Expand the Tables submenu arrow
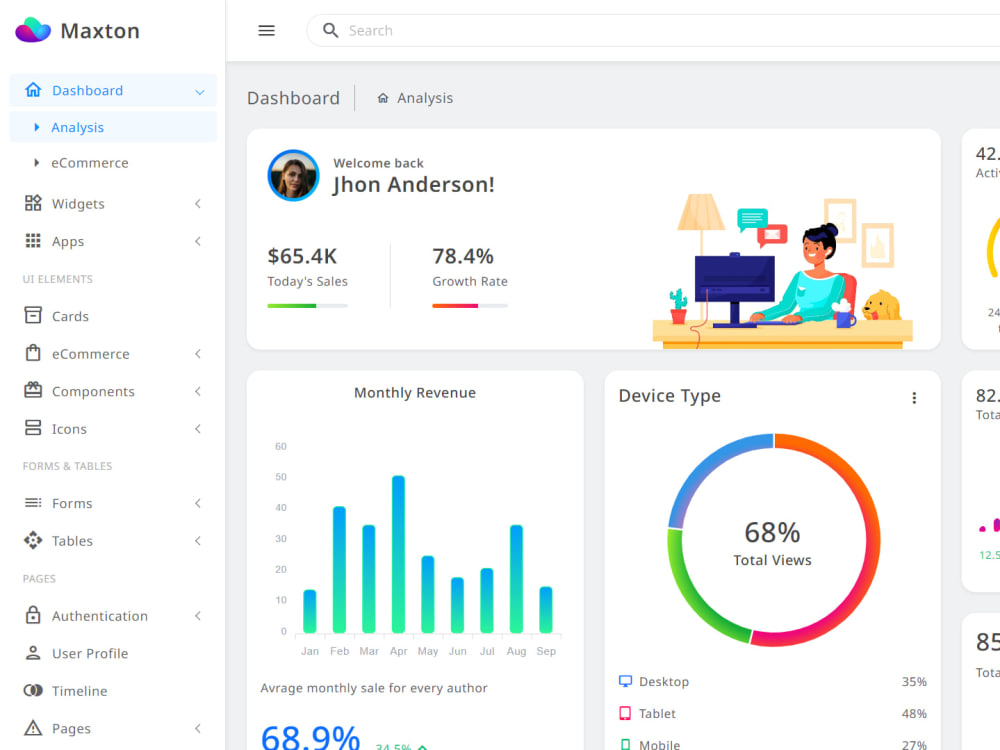Viewport: 1000px width, 750px height. 198,541
